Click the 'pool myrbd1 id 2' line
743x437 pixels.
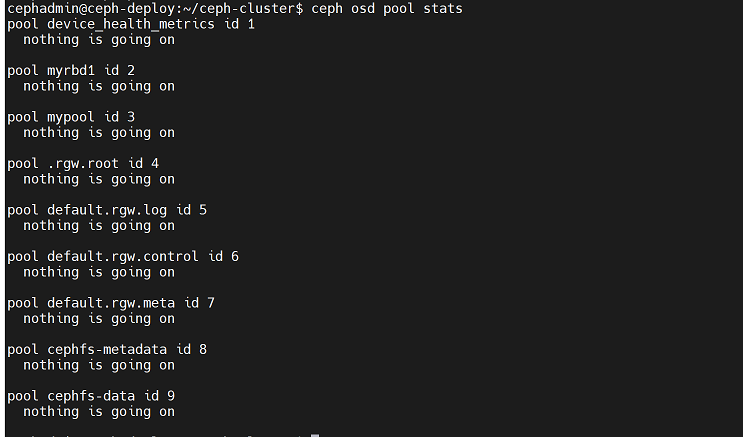pyautogui.click(x=85, y=70)
